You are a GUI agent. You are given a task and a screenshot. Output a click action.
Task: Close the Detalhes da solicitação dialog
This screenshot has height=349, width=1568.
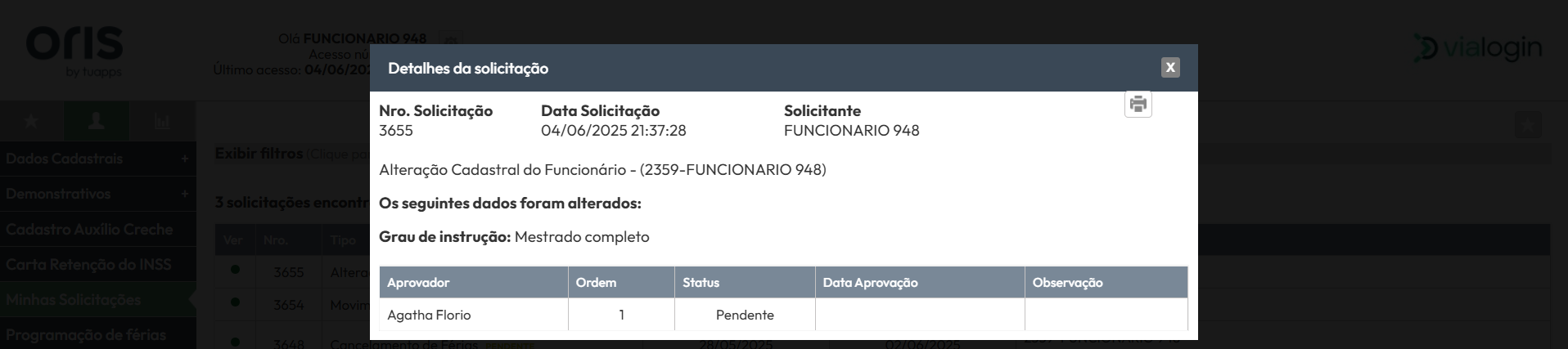point(1170,68)
